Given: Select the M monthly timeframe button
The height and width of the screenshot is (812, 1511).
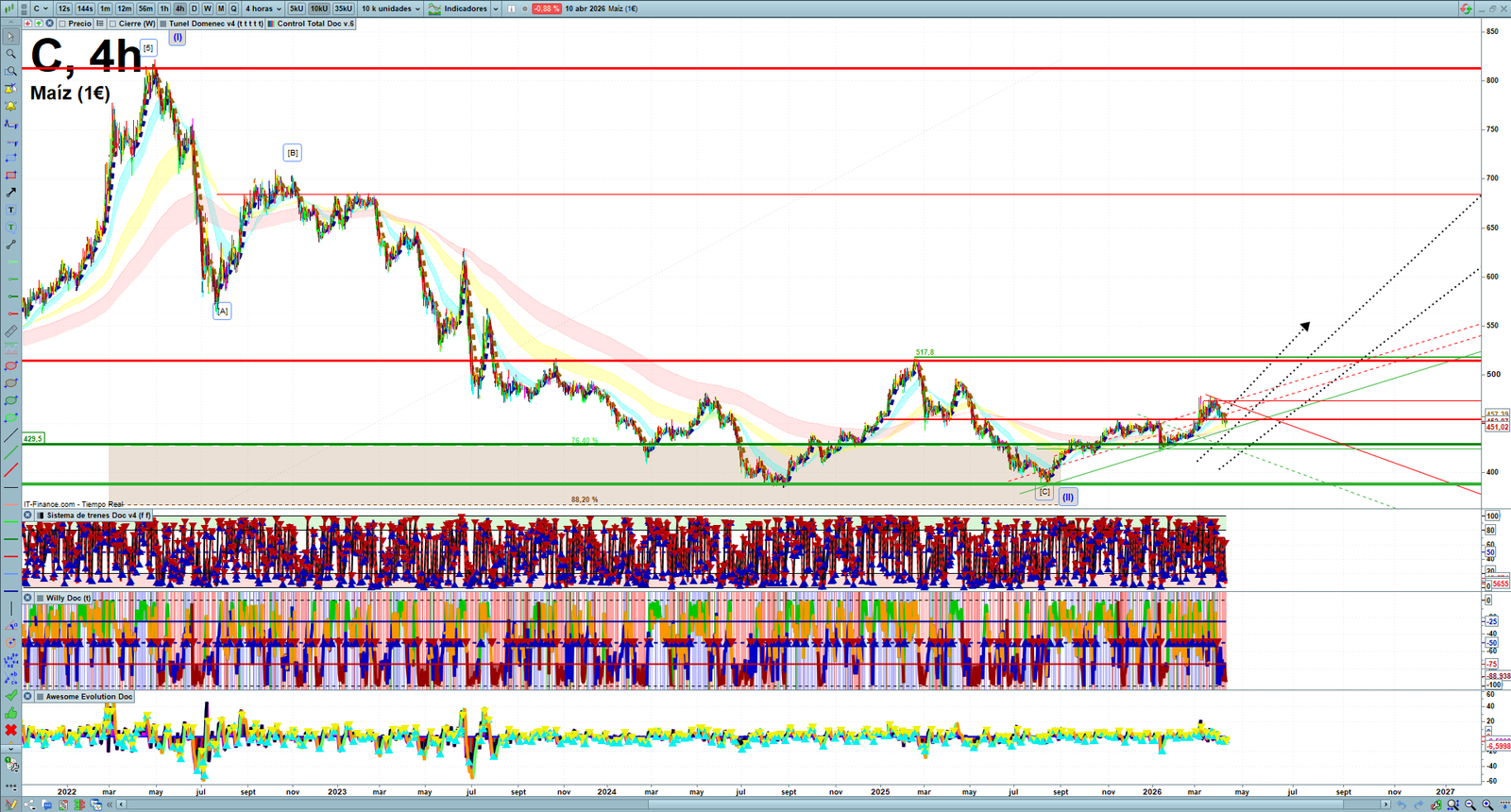Looking at the screenshot, I should [221, 8].
